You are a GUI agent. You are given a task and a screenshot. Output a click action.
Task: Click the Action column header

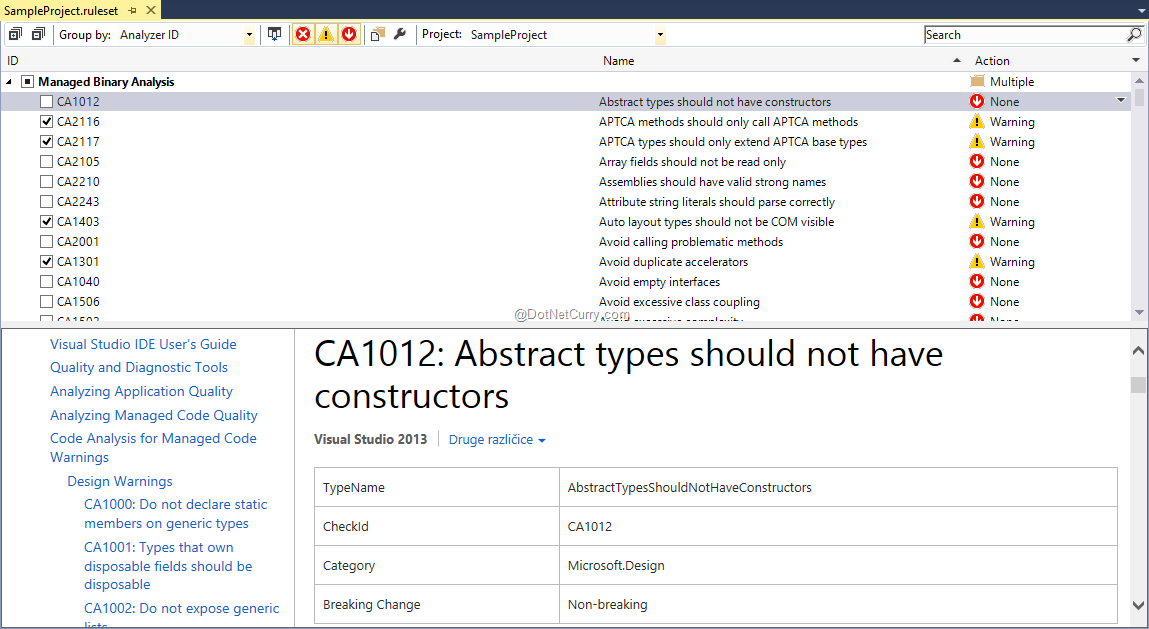coord(991,61)
